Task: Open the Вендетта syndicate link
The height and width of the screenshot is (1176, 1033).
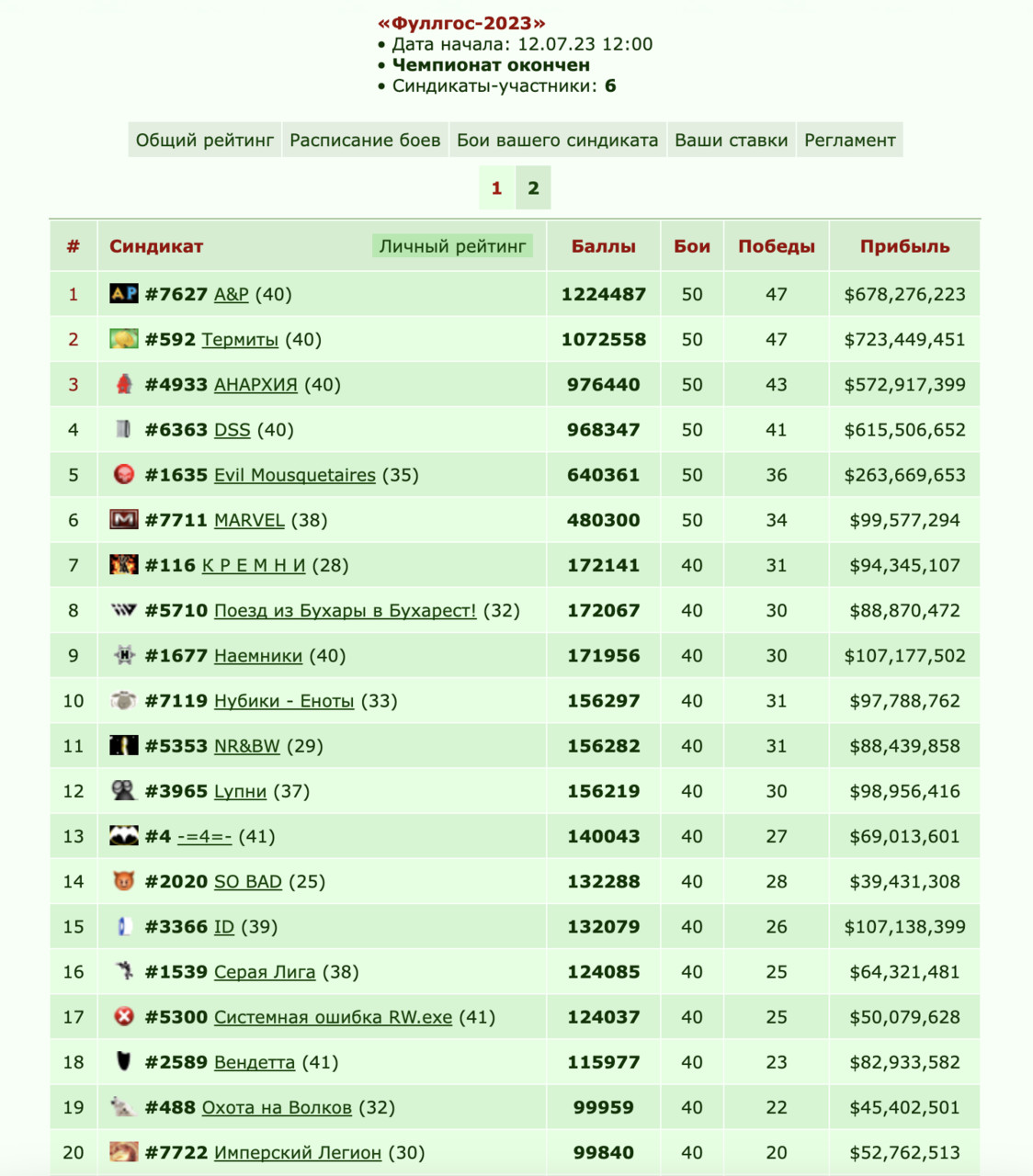Action: tap(255, 1062)
